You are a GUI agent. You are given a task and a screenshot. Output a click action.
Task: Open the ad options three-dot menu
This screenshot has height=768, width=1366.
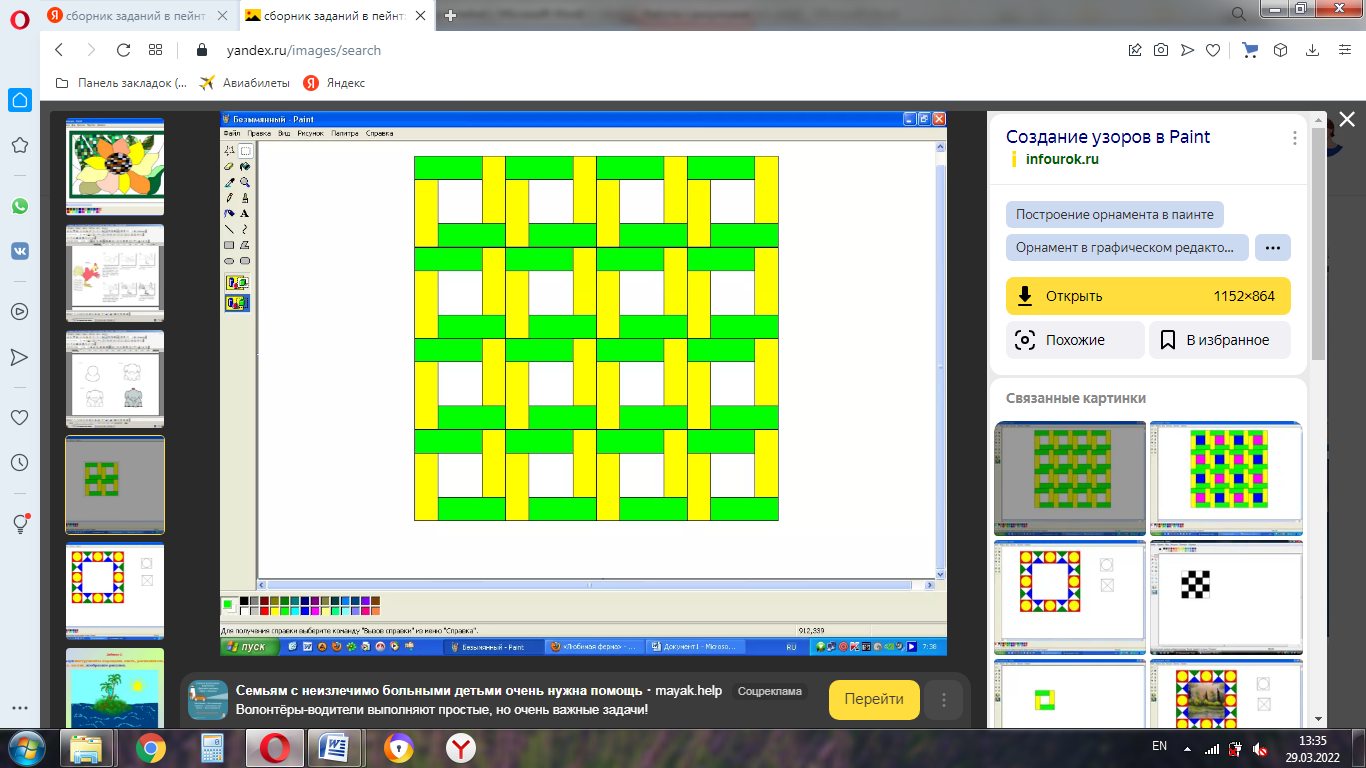click(943, 700)
